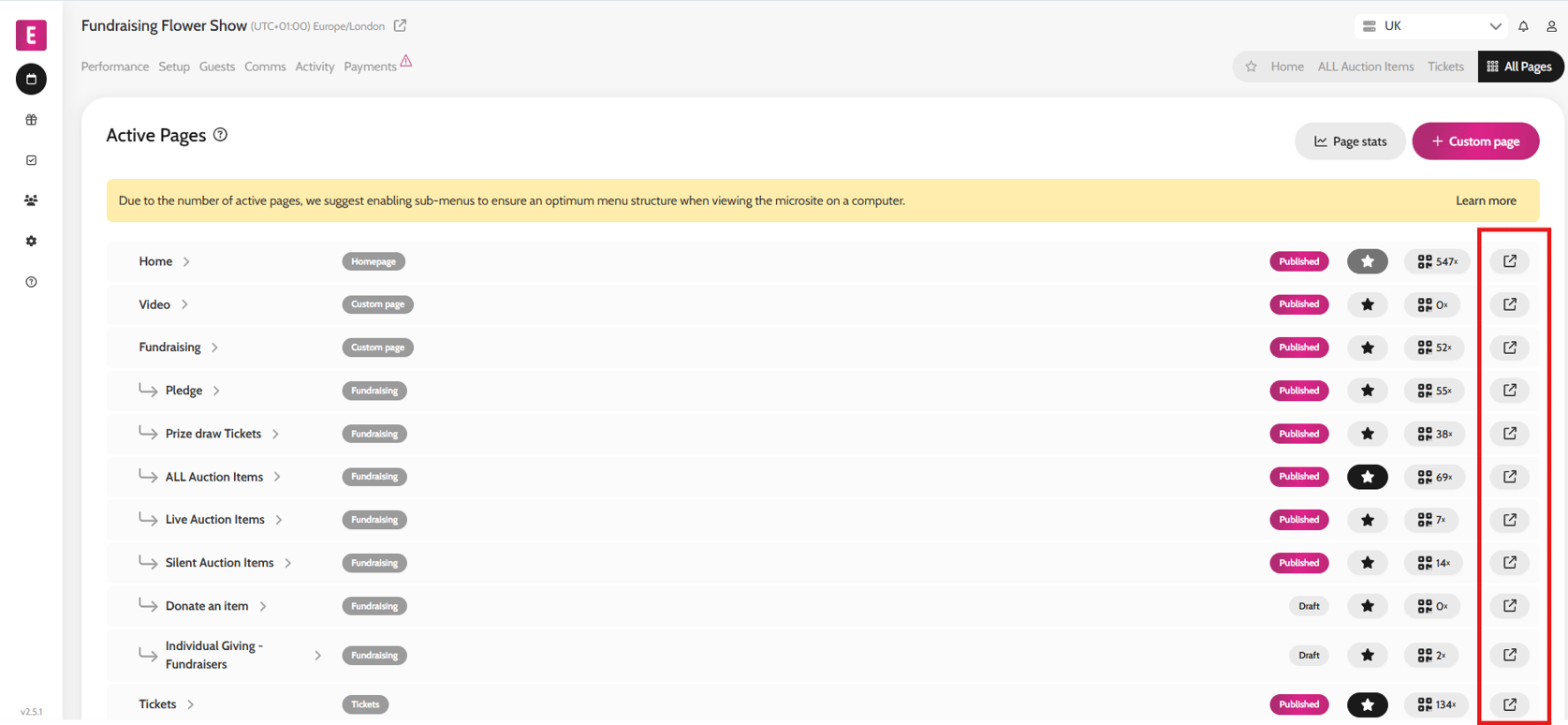Open the checklist icon in the sidebar
Viewport: 1568px width, 725px height.
click(x=31, y=160)
